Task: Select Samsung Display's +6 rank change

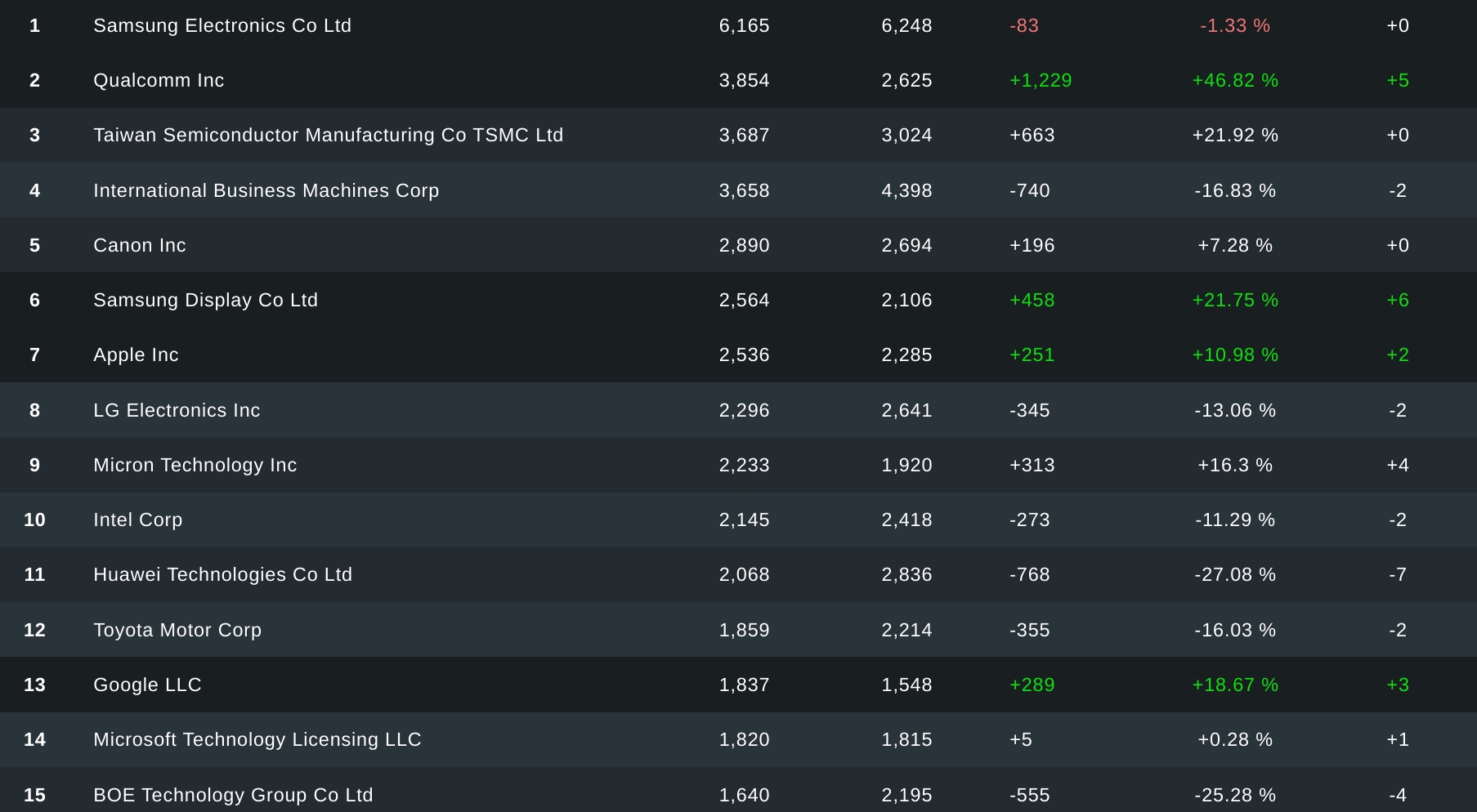Action: point(1398,300)
